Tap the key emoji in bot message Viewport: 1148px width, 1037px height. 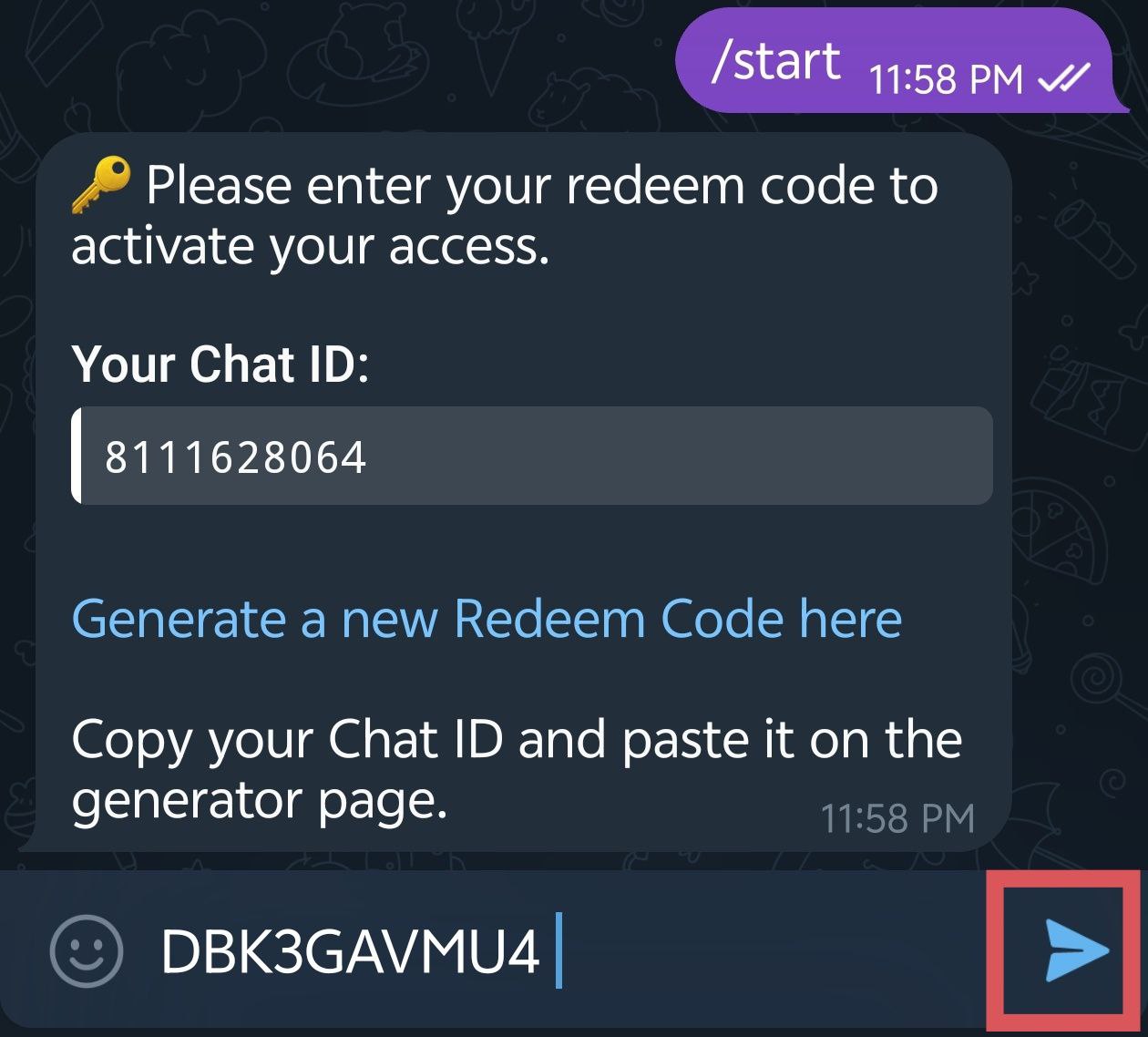pyautogui.click(x=101, y=185)
